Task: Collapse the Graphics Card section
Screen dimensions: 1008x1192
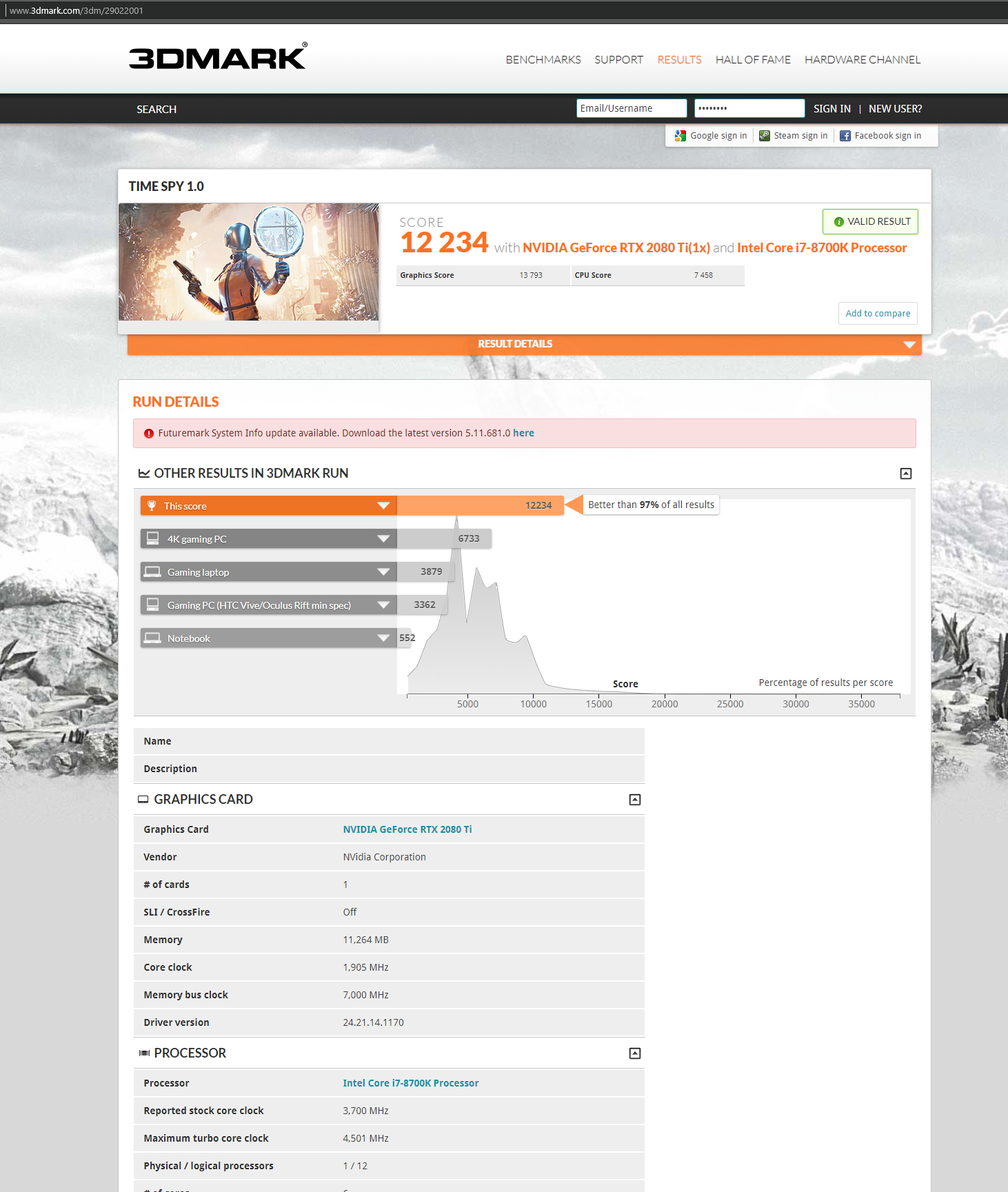Action: (634, 800)
